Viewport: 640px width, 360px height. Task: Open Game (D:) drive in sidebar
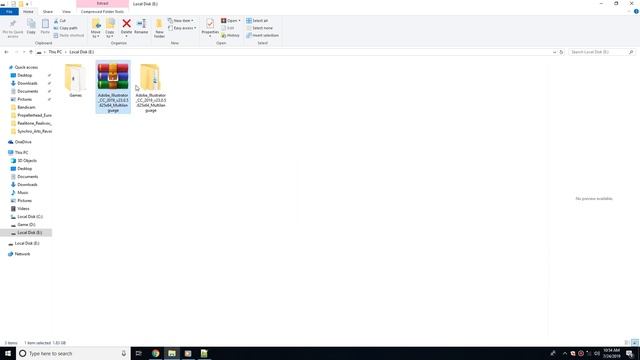pos(26,225)
